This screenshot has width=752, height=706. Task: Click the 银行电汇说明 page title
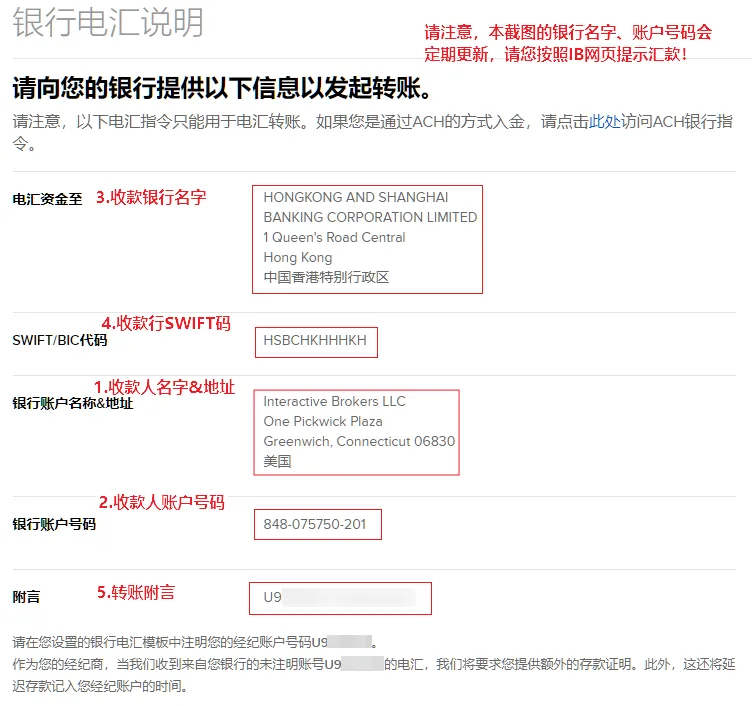click(108, 22)
